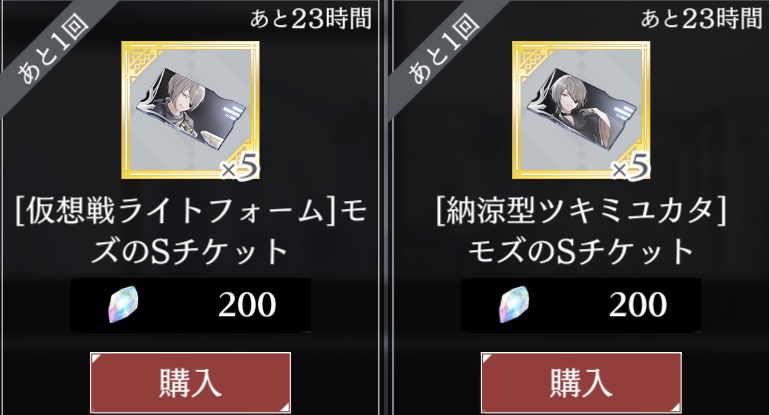Click the left crystal gem currency icon
Image resolution: width=770 pixels, height=415 pixels.
123,305
